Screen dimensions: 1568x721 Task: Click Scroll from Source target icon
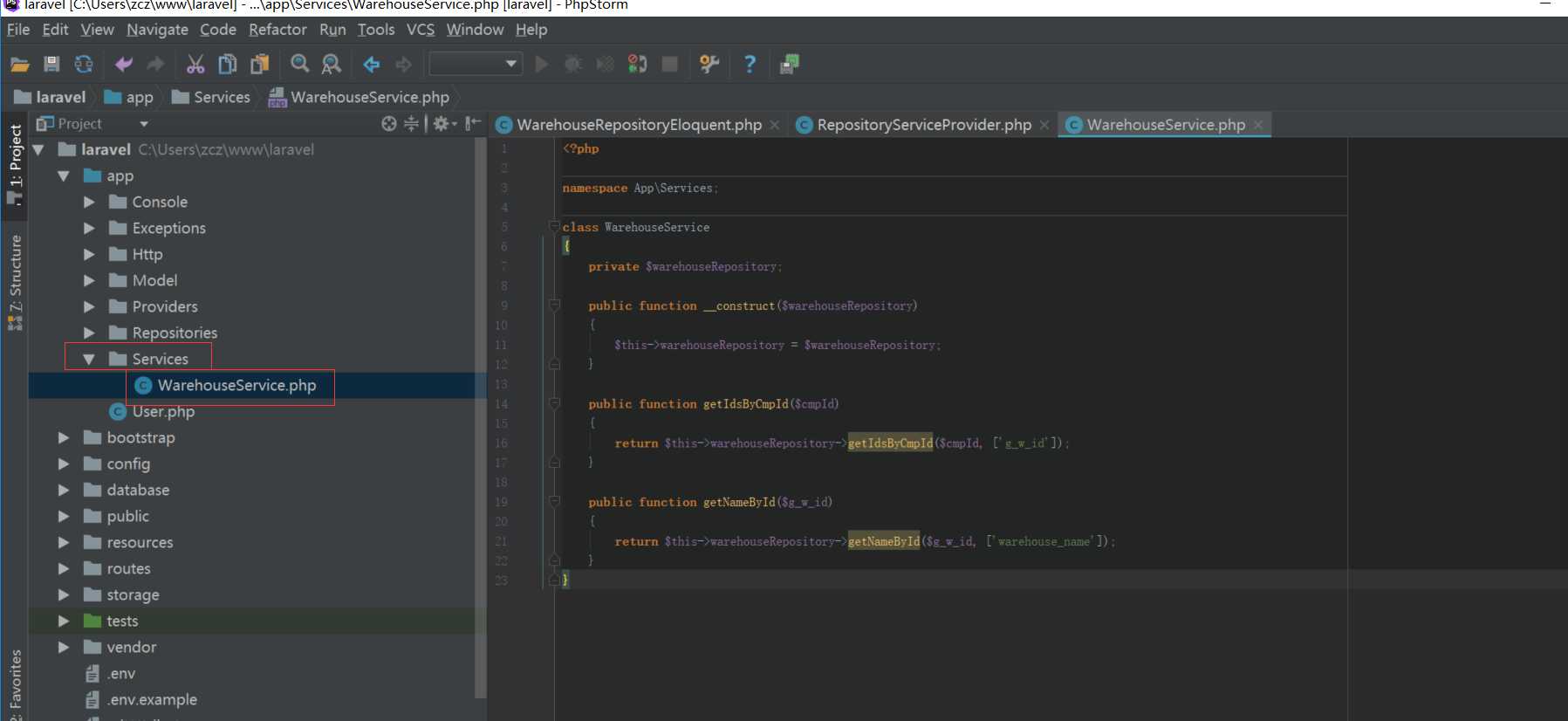click(x=389, y=124)
